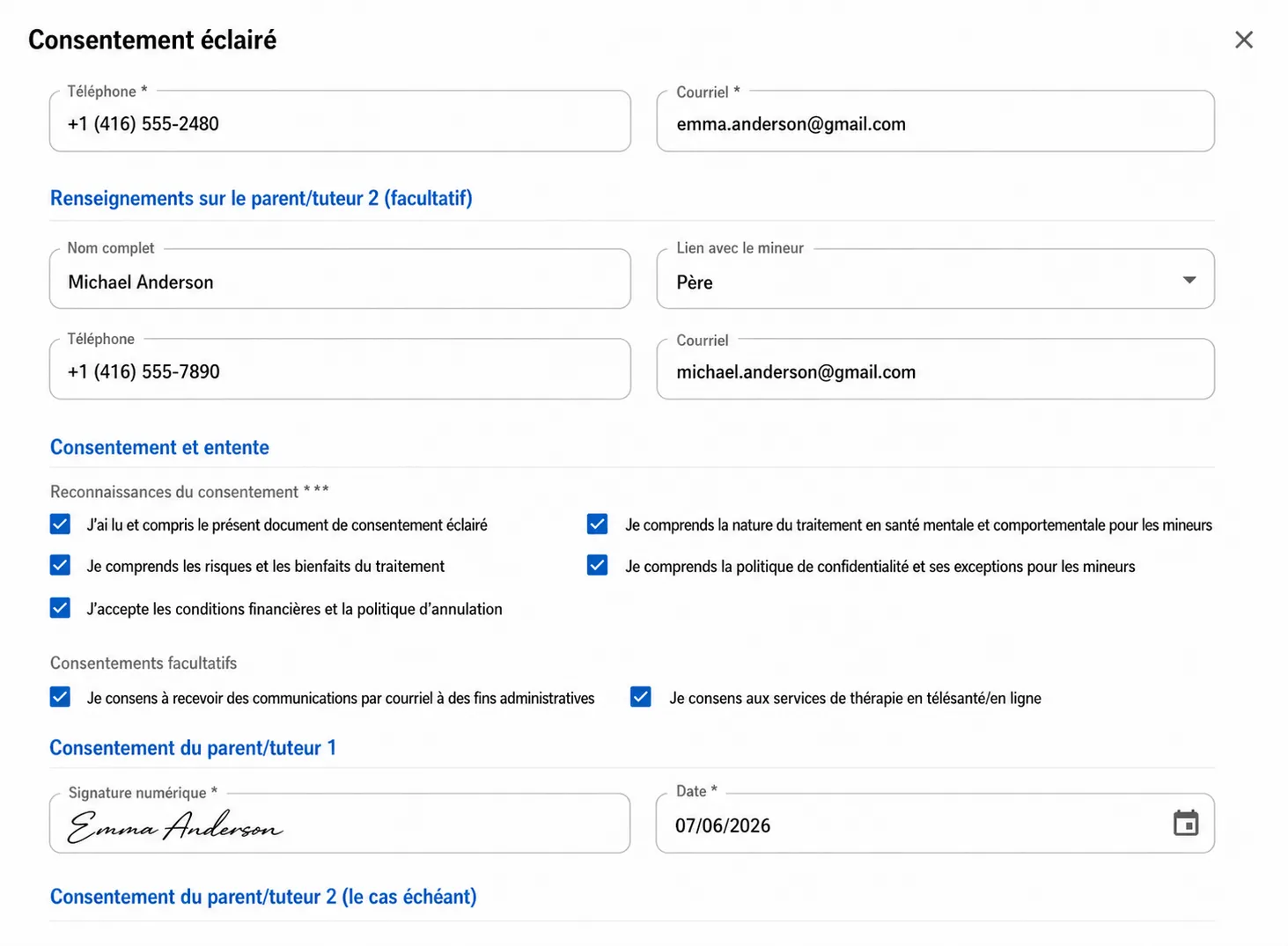The height and width of the screenshot is (946, 1288).
Task: Open the calendar picker icon in Date field
Action: coord(1186,824)
